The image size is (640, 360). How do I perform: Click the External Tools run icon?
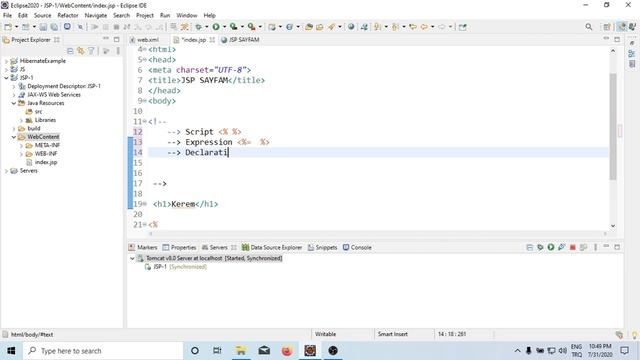[x=252, y=27]
